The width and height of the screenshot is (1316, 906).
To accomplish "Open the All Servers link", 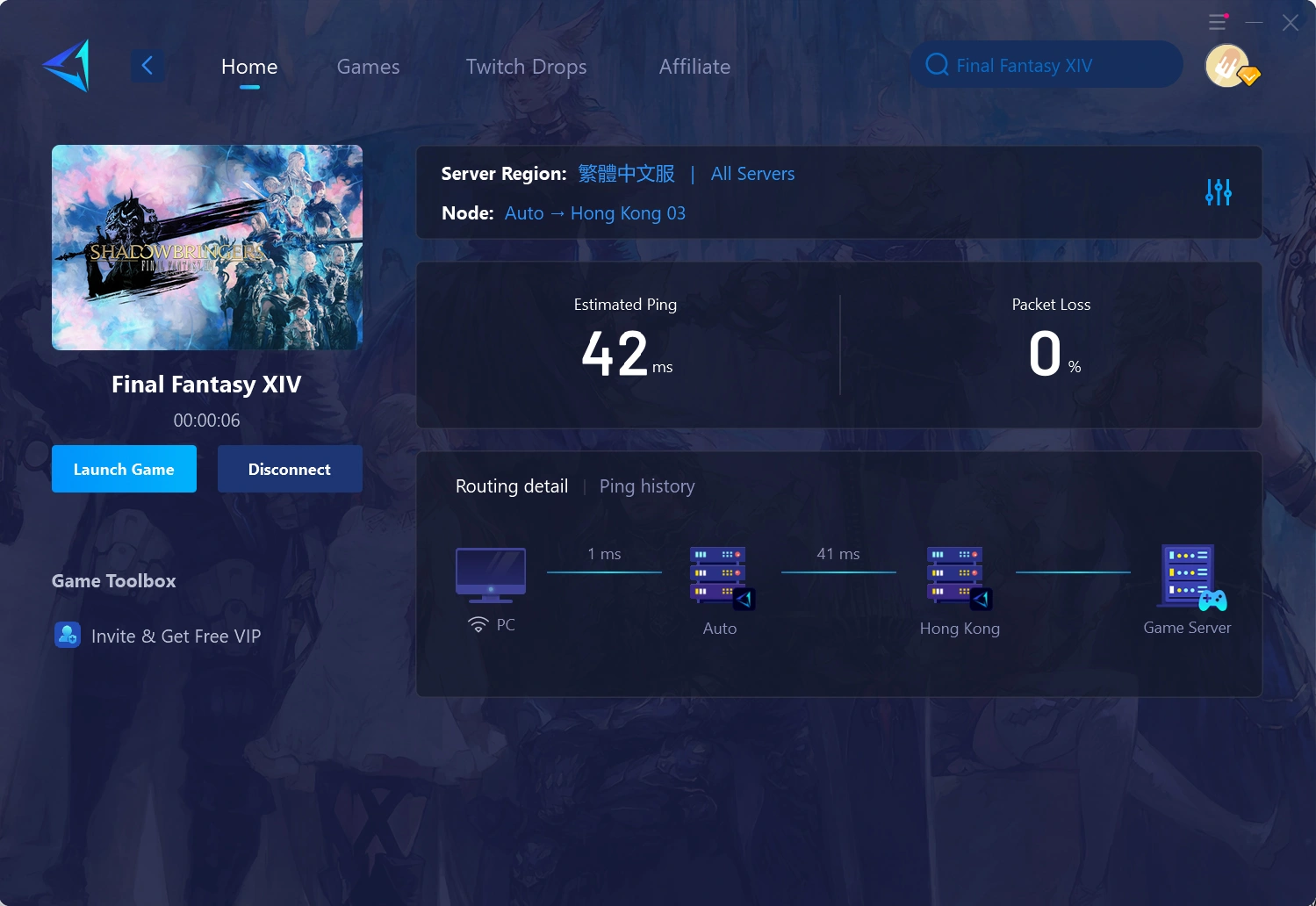I will [x=752, y=174].
